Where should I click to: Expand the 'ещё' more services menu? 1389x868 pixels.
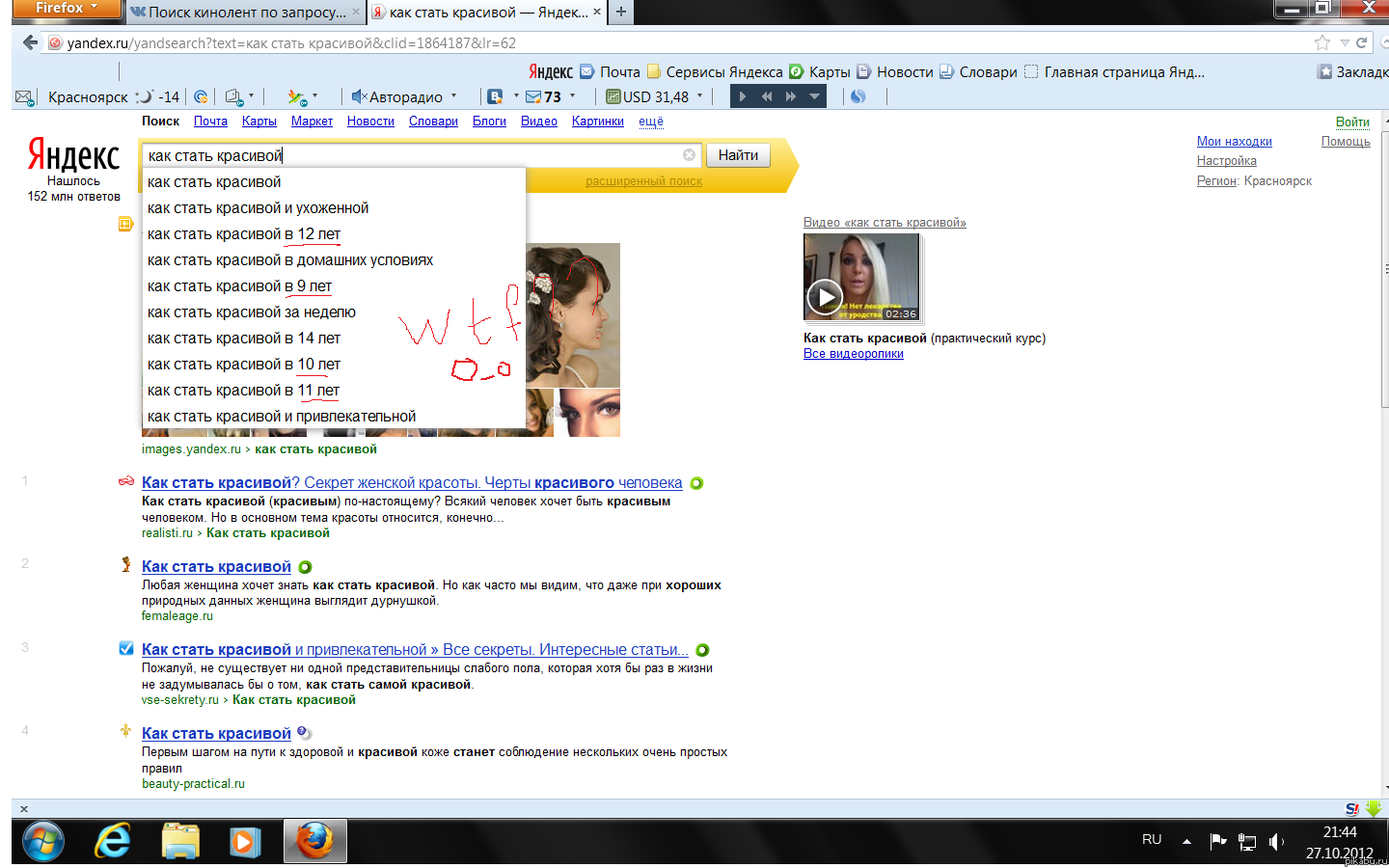pyautogui.click(x=651, y=122)
